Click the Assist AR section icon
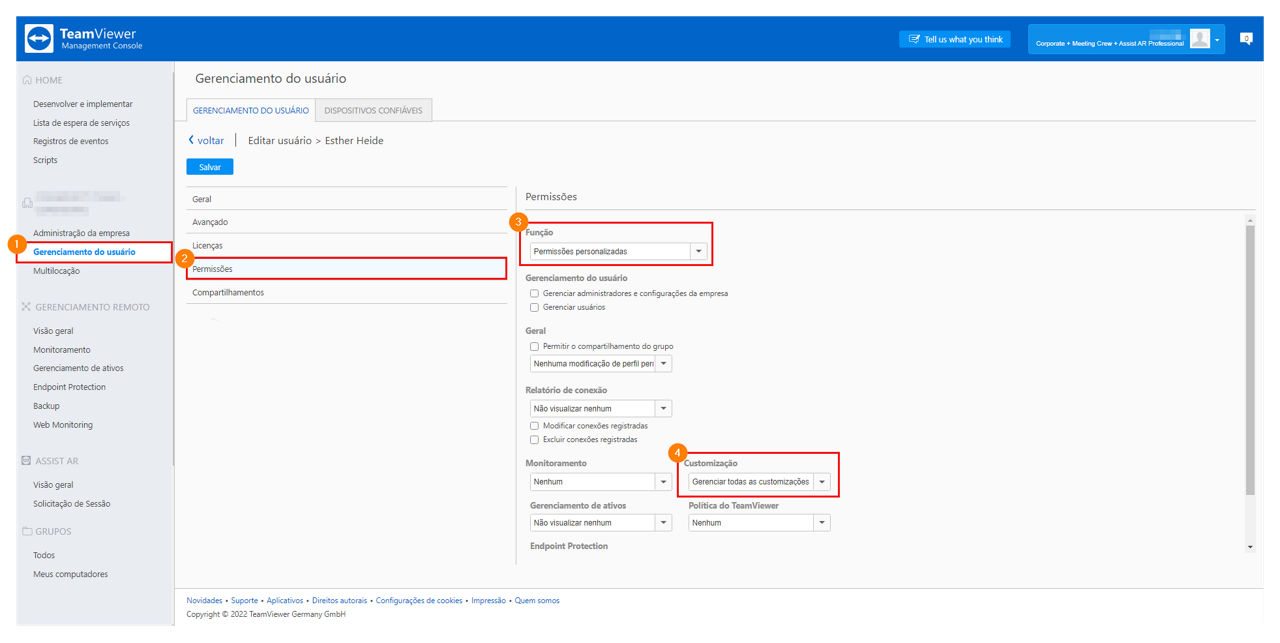1280x643 pixels. coord(26,461)
